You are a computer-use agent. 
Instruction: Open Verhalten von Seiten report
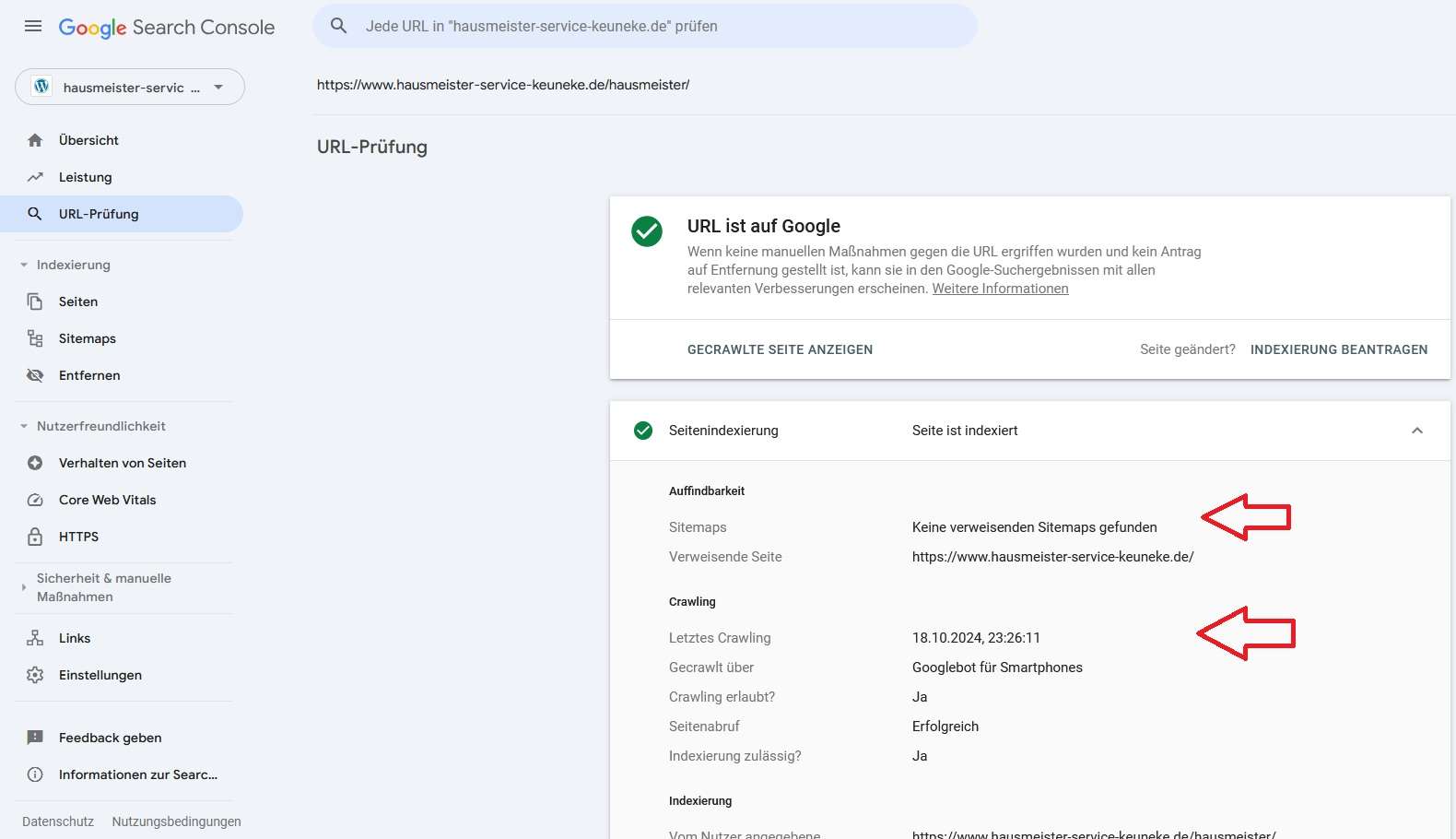(x=122, y=463)
